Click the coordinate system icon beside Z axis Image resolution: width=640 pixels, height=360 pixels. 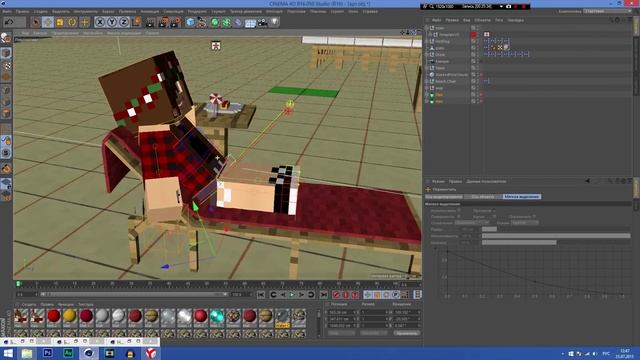tap(137, 22)
